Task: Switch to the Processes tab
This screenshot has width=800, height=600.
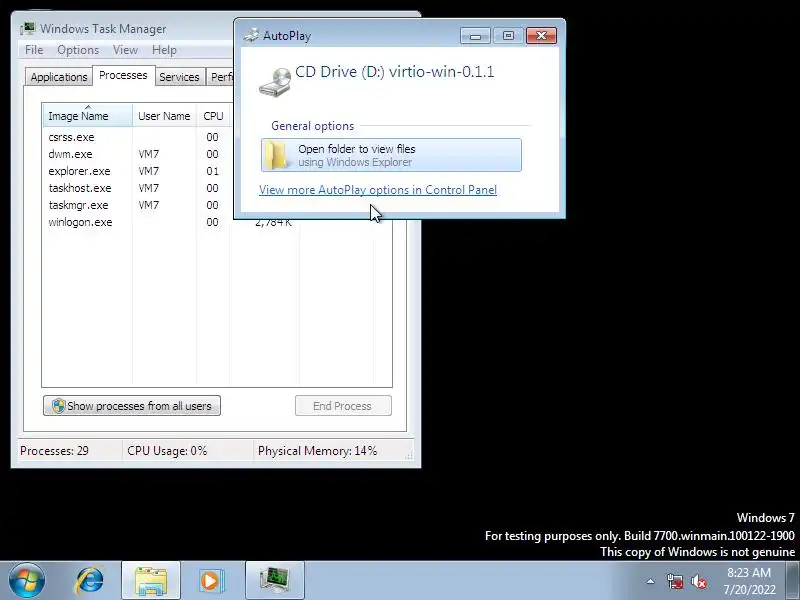Action: click(x=123, y=76)
